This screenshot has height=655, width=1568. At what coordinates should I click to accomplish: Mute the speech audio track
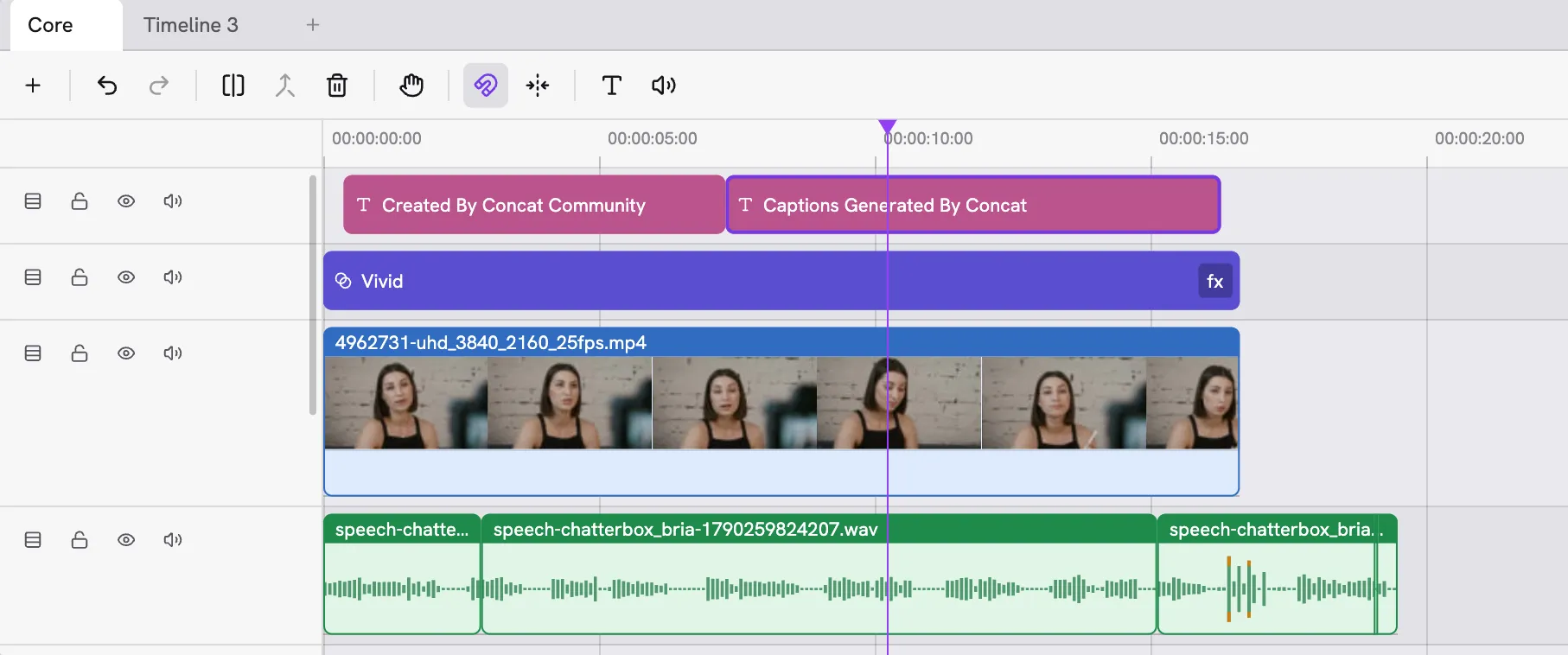pyautogui.click(x=173, y=540)
